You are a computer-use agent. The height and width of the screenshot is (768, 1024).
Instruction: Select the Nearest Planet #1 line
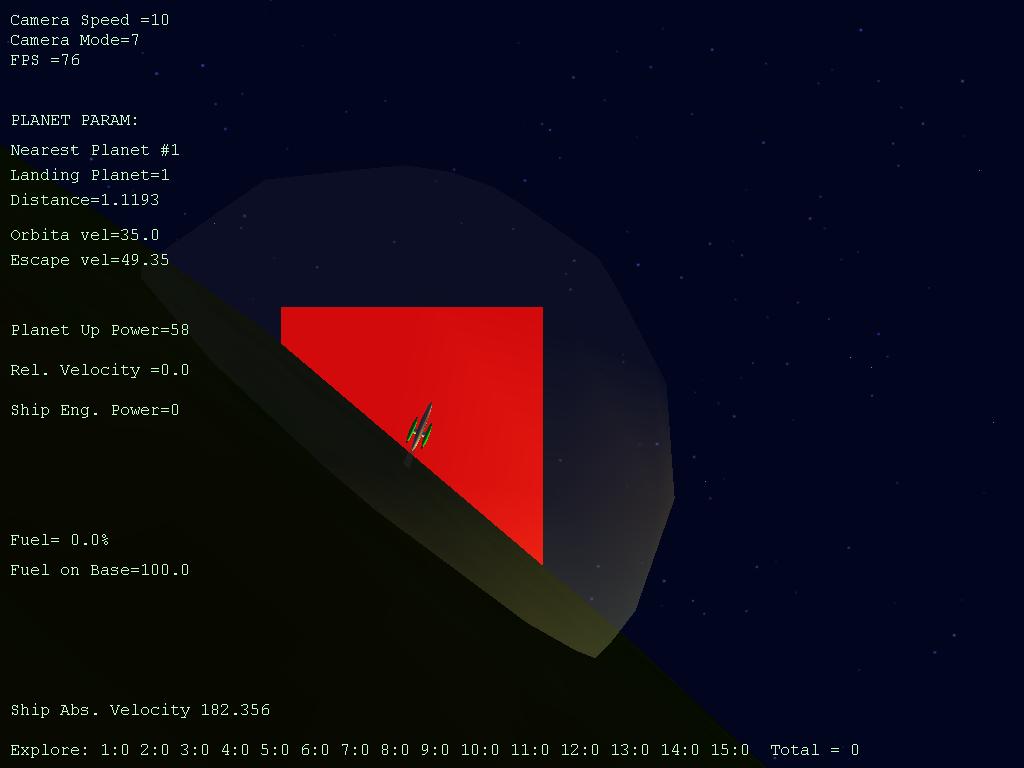click(95, 150)
